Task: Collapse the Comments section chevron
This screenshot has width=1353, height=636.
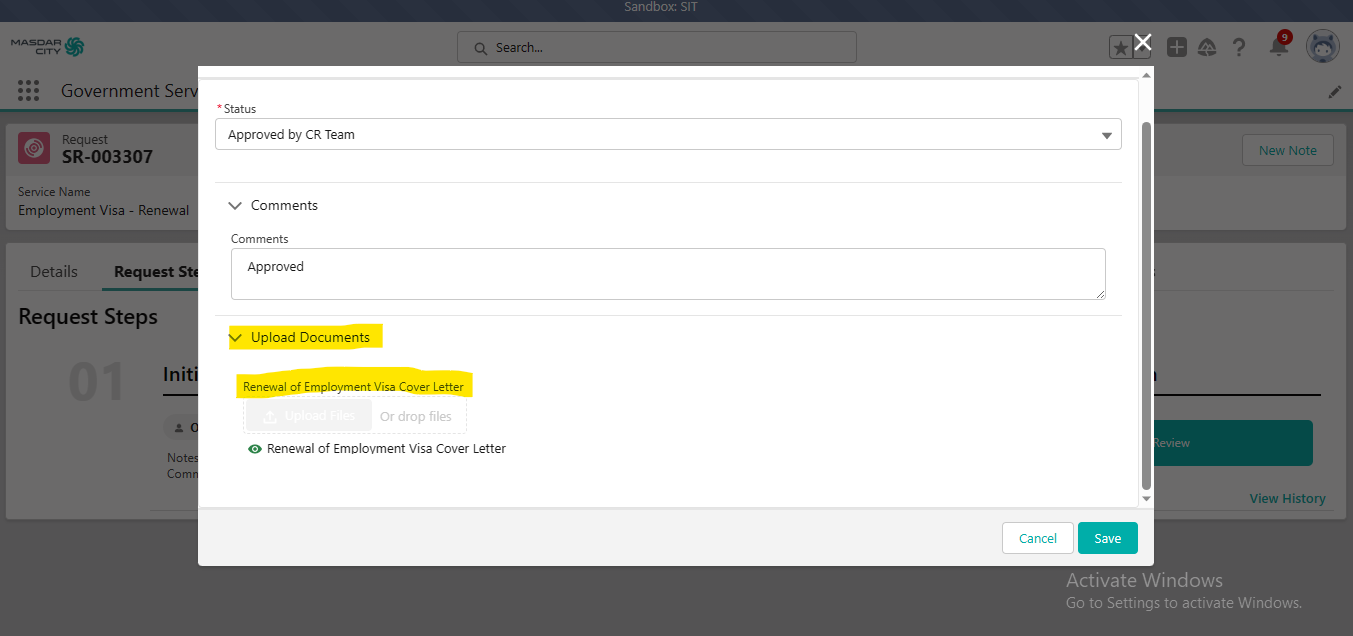Action: (x=236, y=205)
